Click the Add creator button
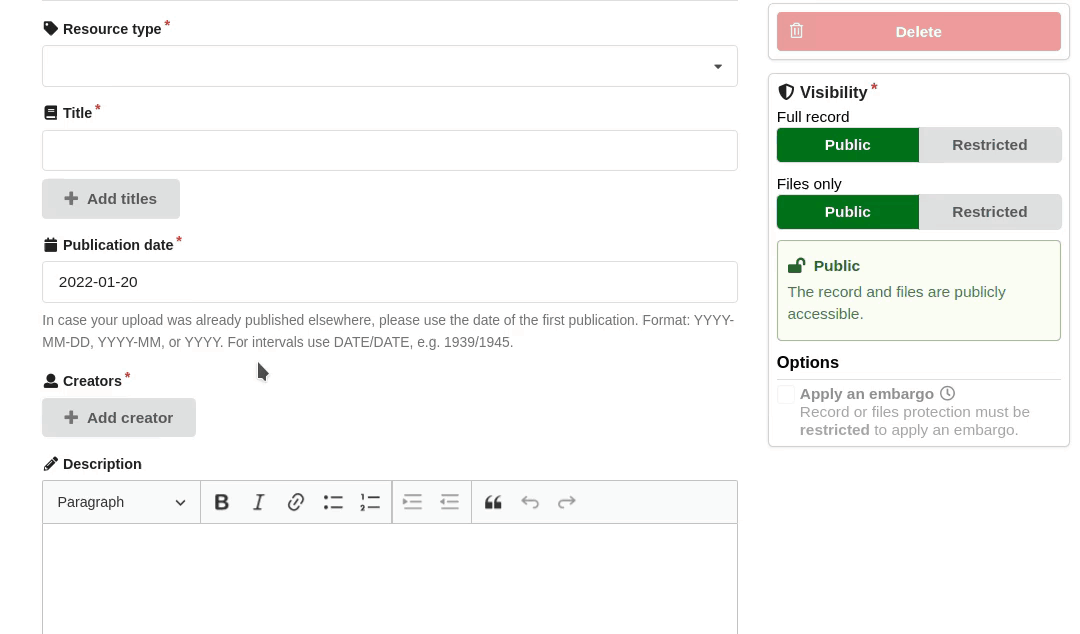This screenshot has width=1080, height=634. click(x=118, y=418)
